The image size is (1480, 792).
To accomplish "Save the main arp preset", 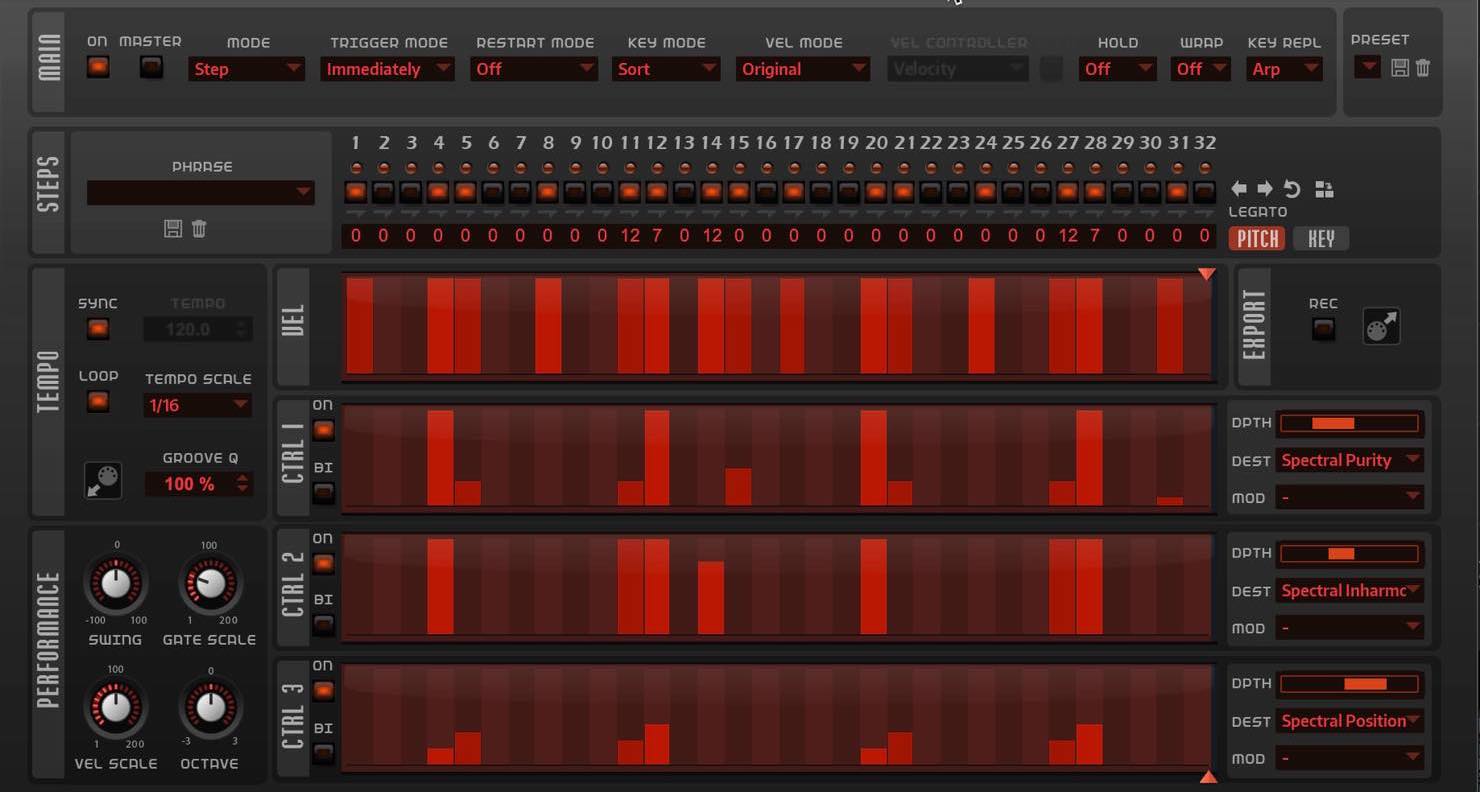I will coord(1400,68).
